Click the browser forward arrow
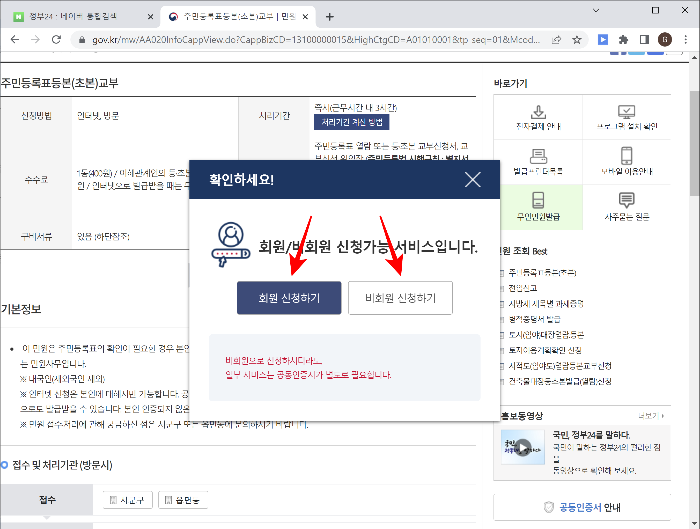 click(x=35, y=39)
